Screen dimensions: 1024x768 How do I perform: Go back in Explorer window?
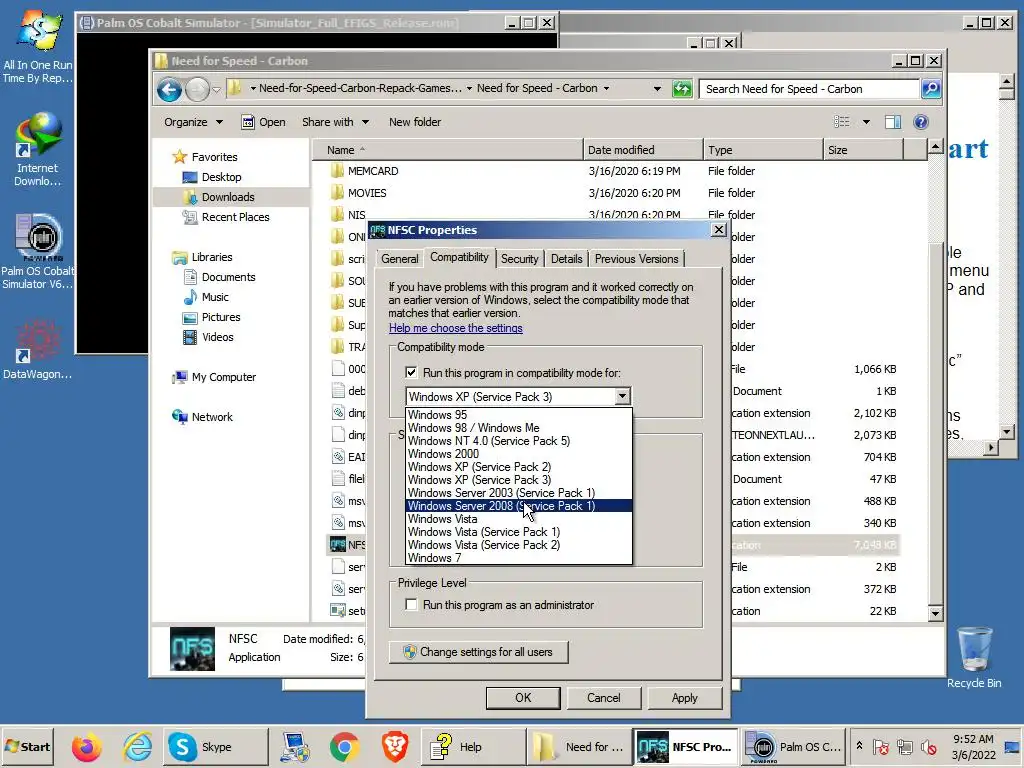[x=169, y=89]
